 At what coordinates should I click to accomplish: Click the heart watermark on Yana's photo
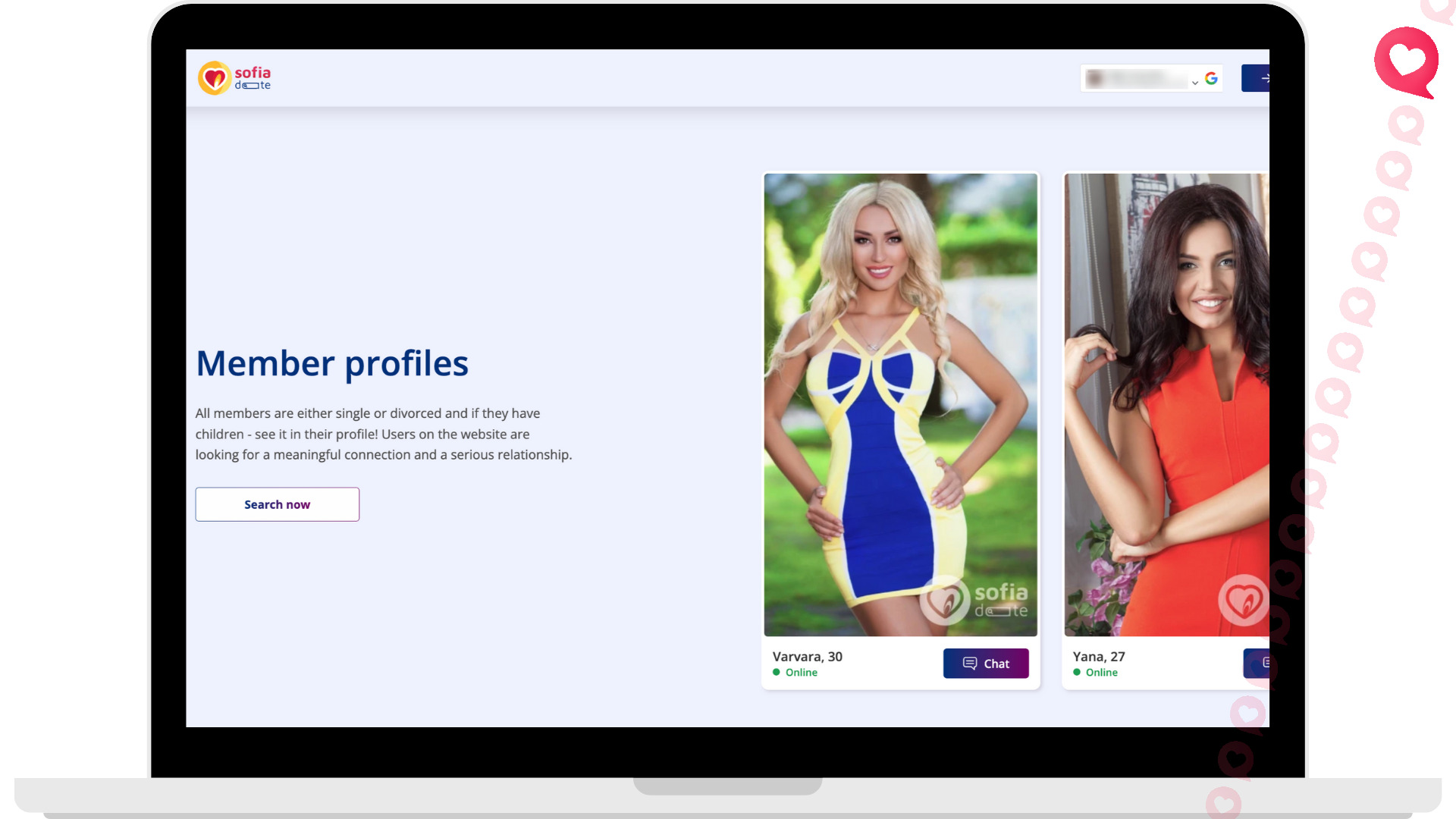tap(1244, 600)
